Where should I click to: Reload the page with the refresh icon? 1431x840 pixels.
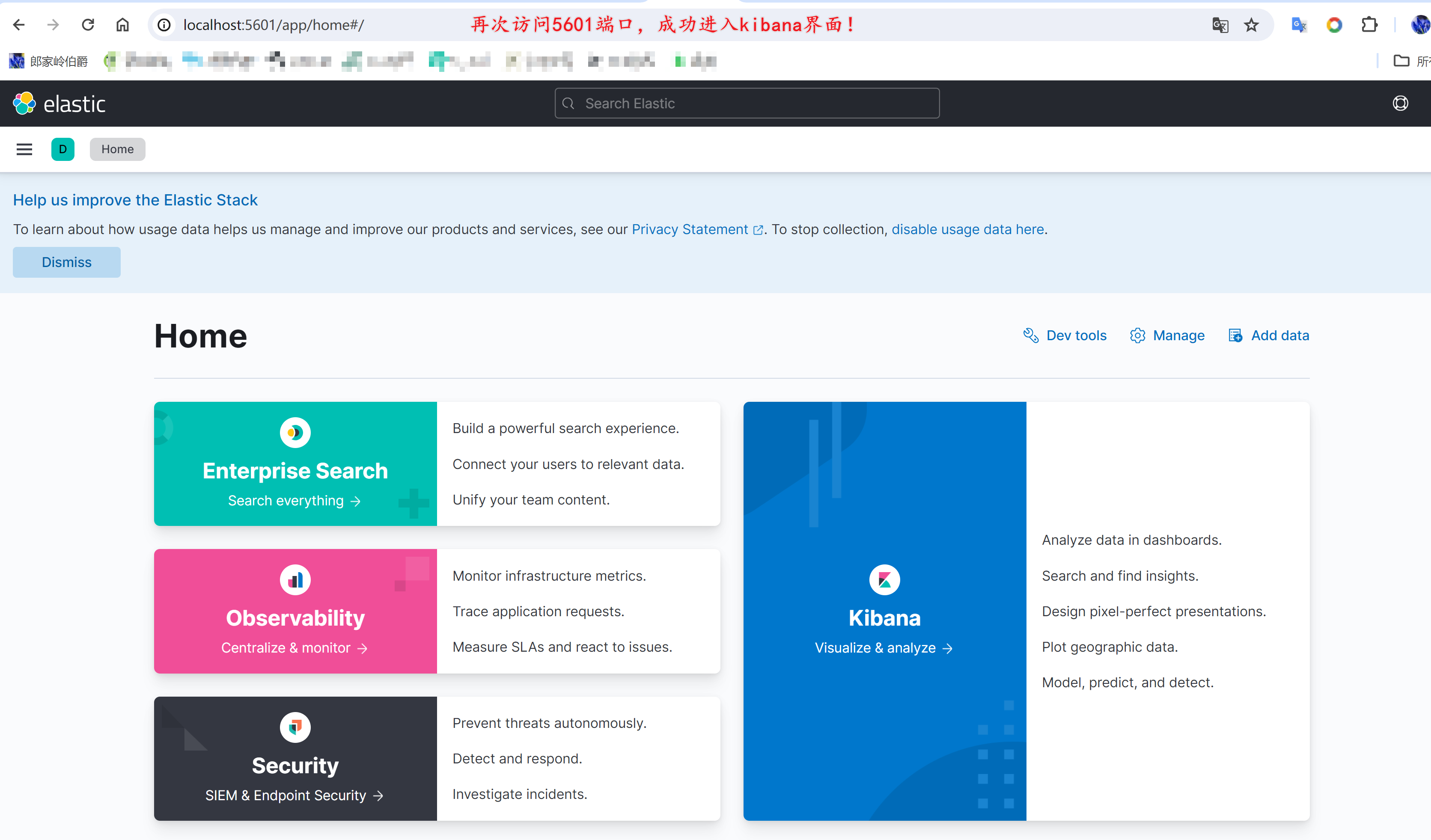click(x=88, y=25)
